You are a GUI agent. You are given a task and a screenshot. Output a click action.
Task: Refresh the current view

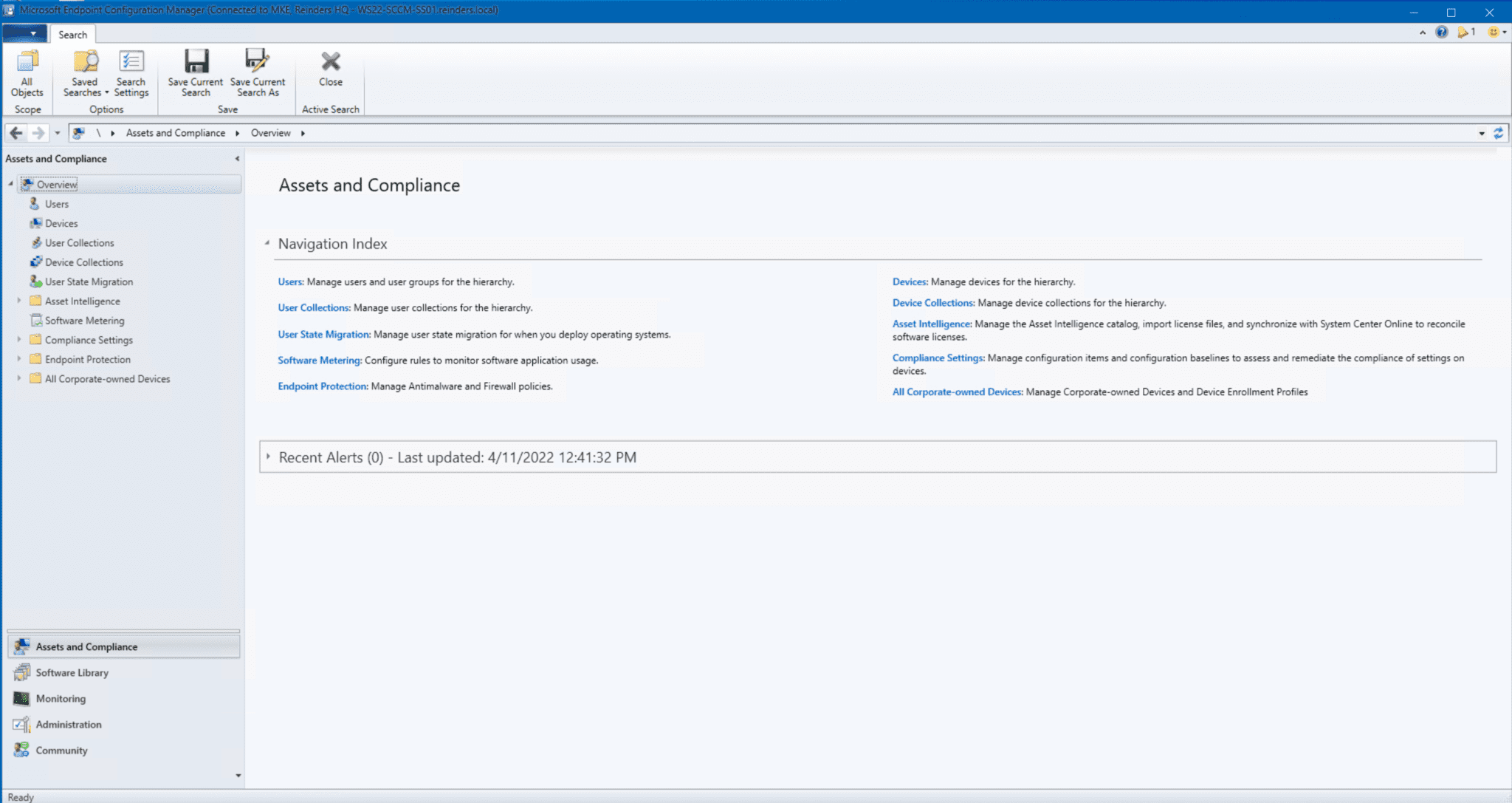click(x=1499, y=133)
